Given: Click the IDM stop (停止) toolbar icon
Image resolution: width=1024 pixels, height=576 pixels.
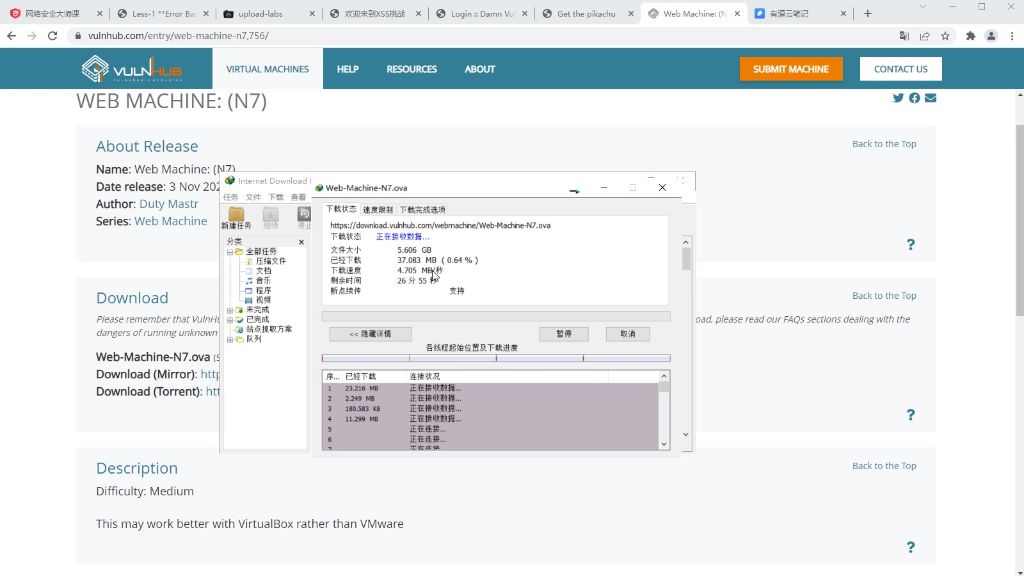Looking at the screenshot, I should (x=304, y=217).
